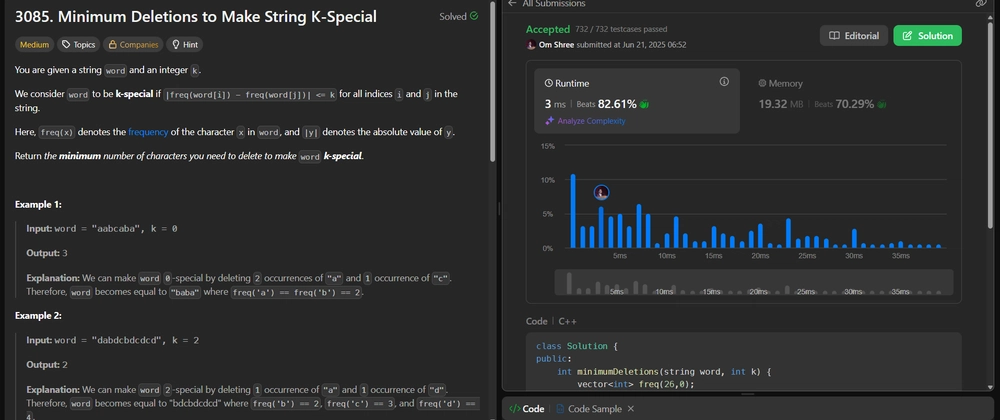Expand the Topics tag
This screenshot has height=420, width=1000.
click(x=78, y=45)
